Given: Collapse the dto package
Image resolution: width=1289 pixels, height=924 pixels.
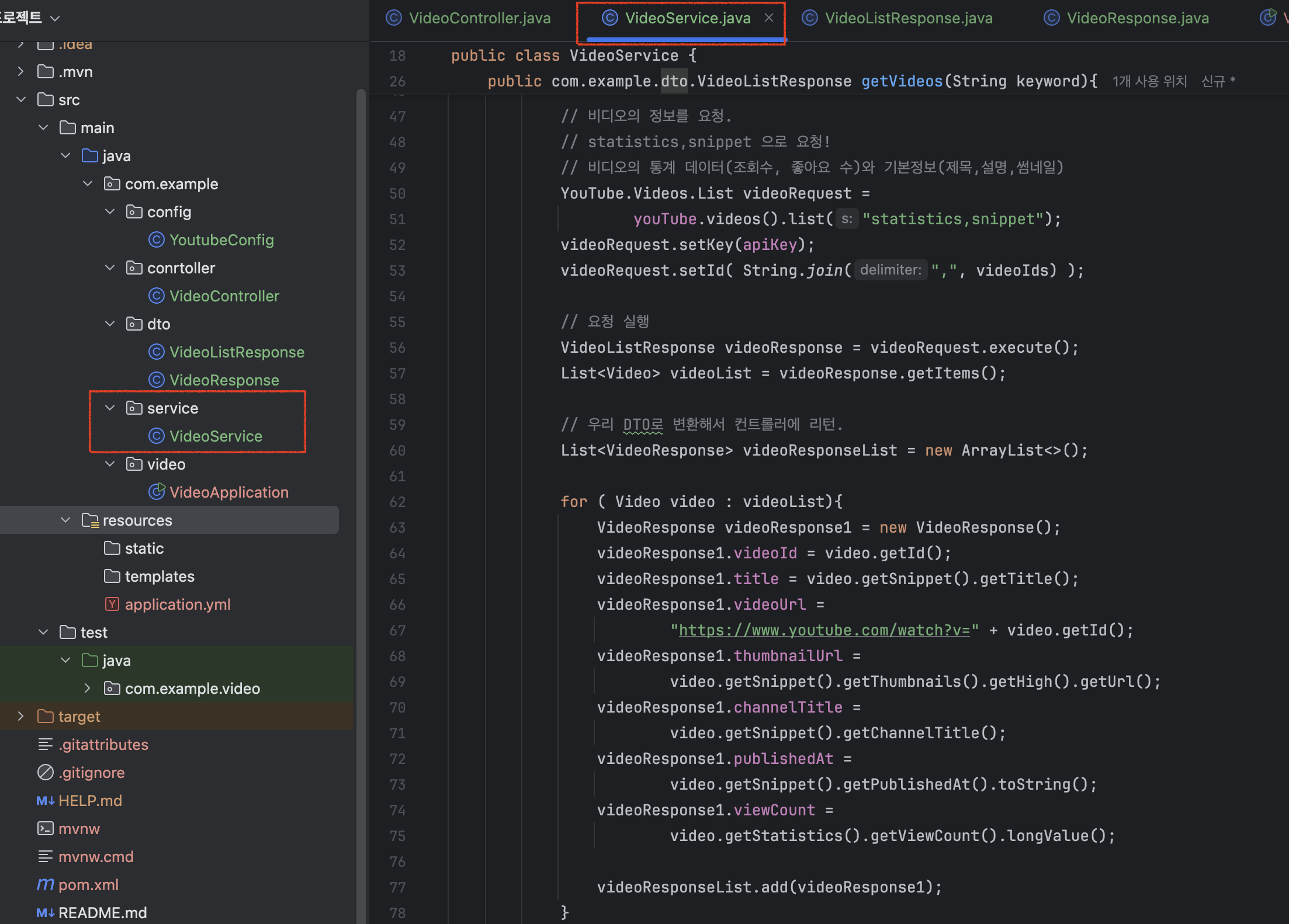Looking at the screenshot, I should [x=110, y=324].
